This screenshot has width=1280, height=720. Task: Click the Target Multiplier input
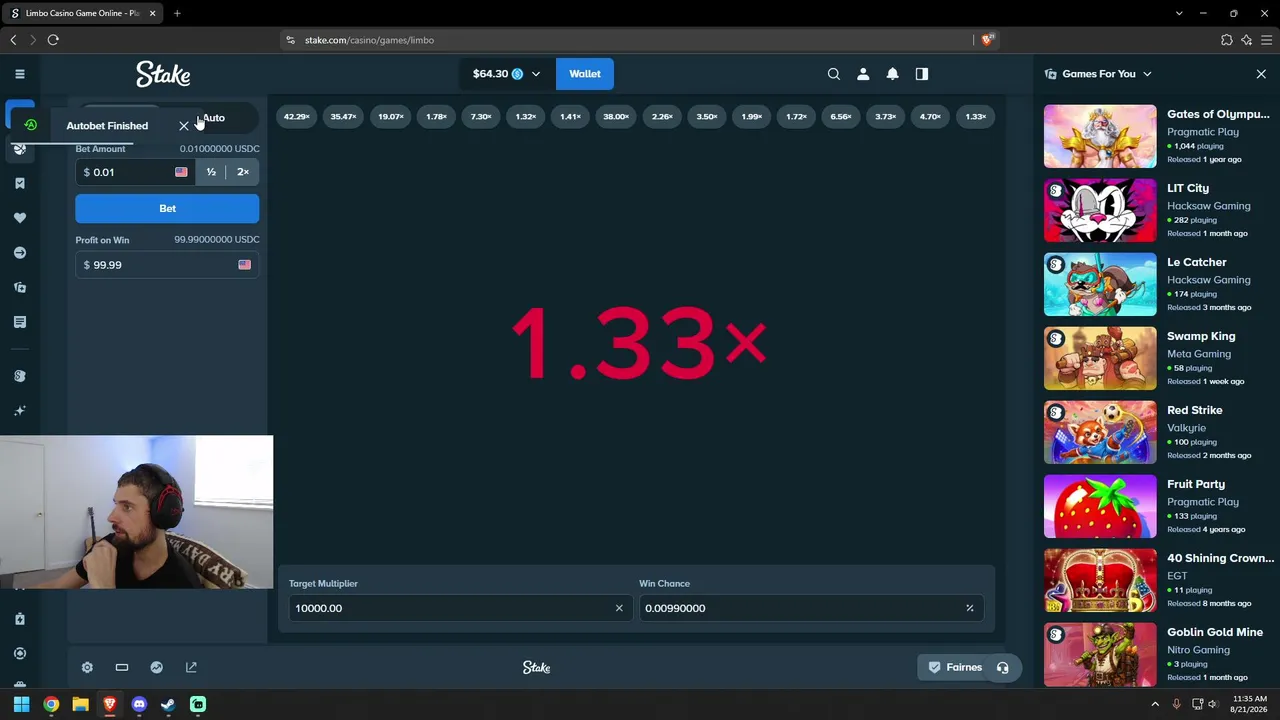460,608
